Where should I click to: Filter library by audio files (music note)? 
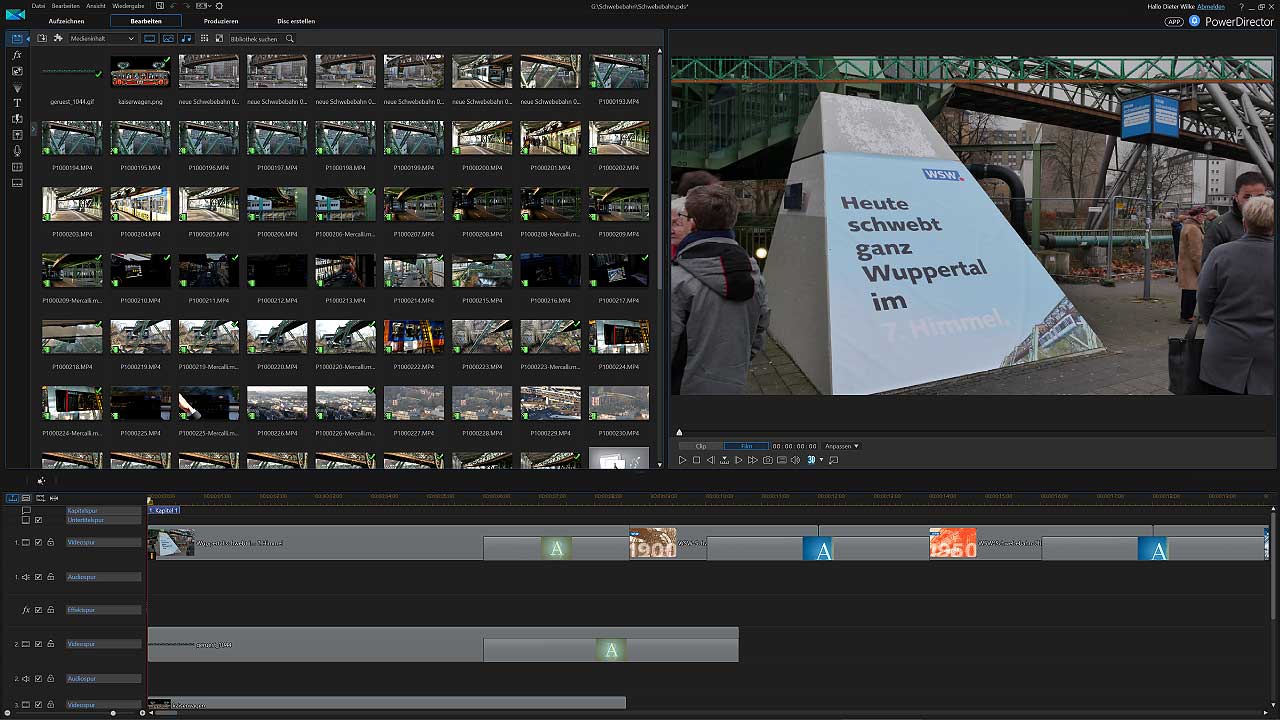point(186,39)
